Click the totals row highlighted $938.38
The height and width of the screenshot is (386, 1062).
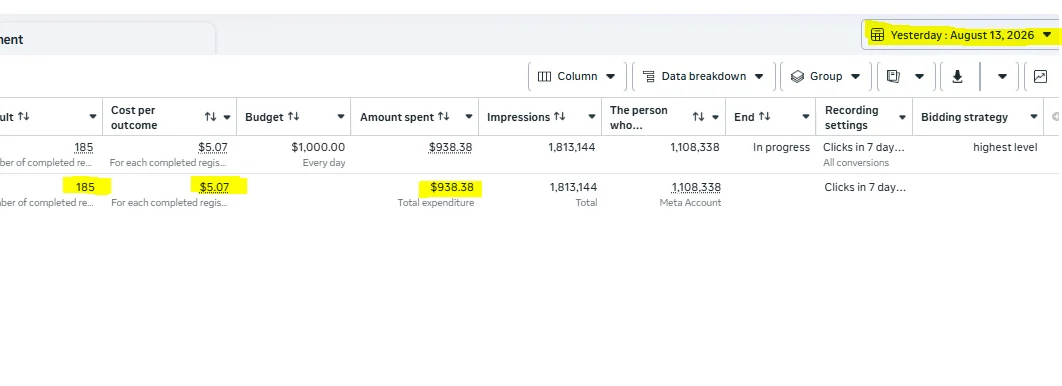tap(452, 187)
